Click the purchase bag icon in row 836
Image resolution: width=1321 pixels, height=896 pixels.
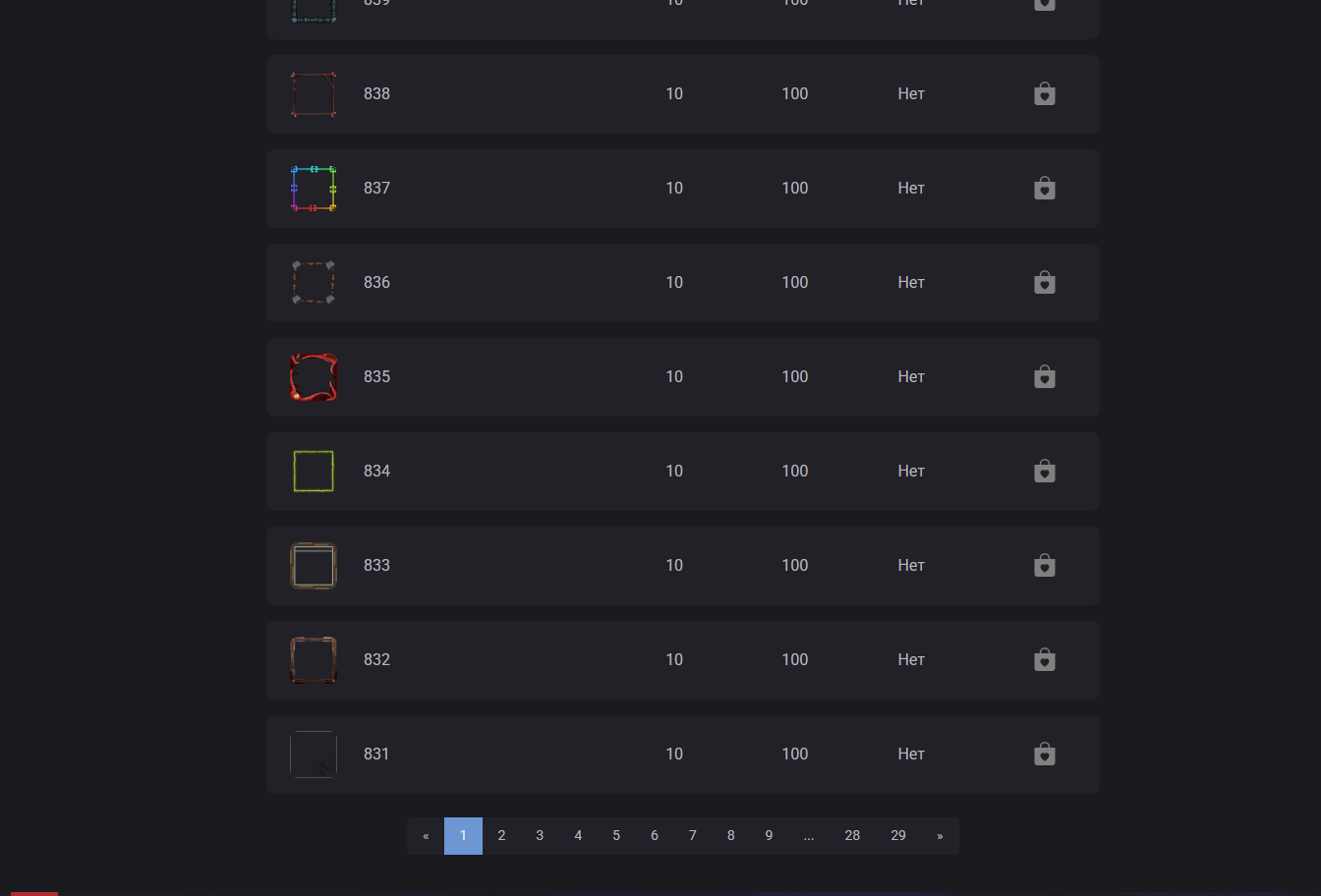coord(1045,283)
